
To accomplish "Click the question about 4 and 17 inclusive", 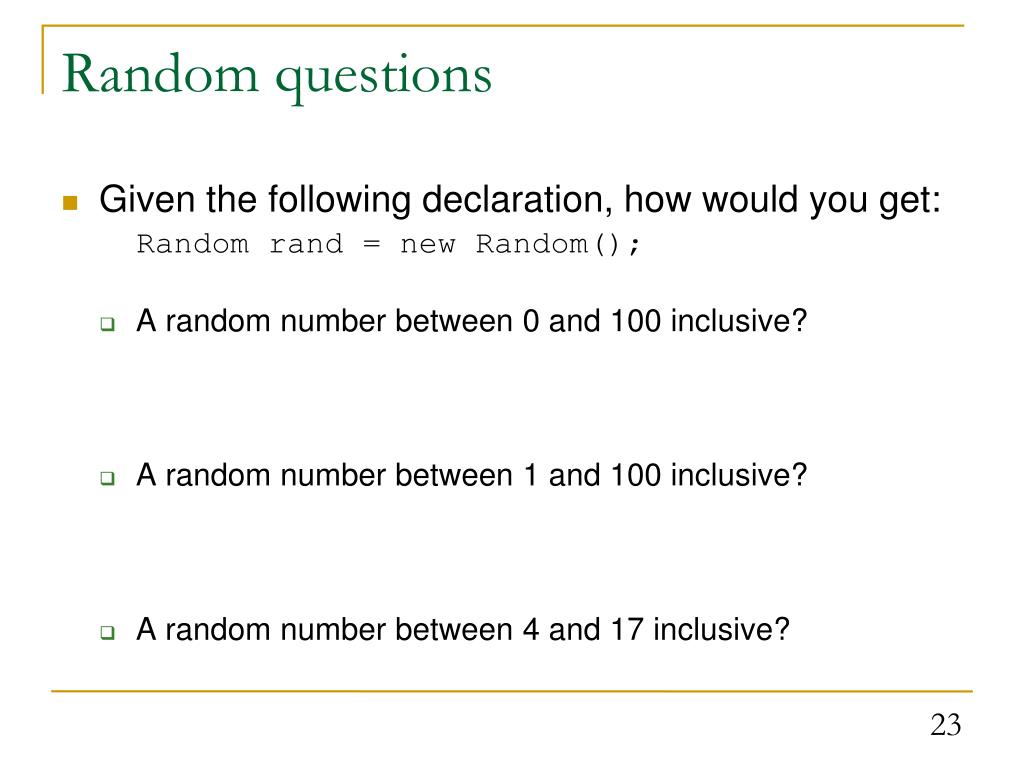I will (463, 630).
